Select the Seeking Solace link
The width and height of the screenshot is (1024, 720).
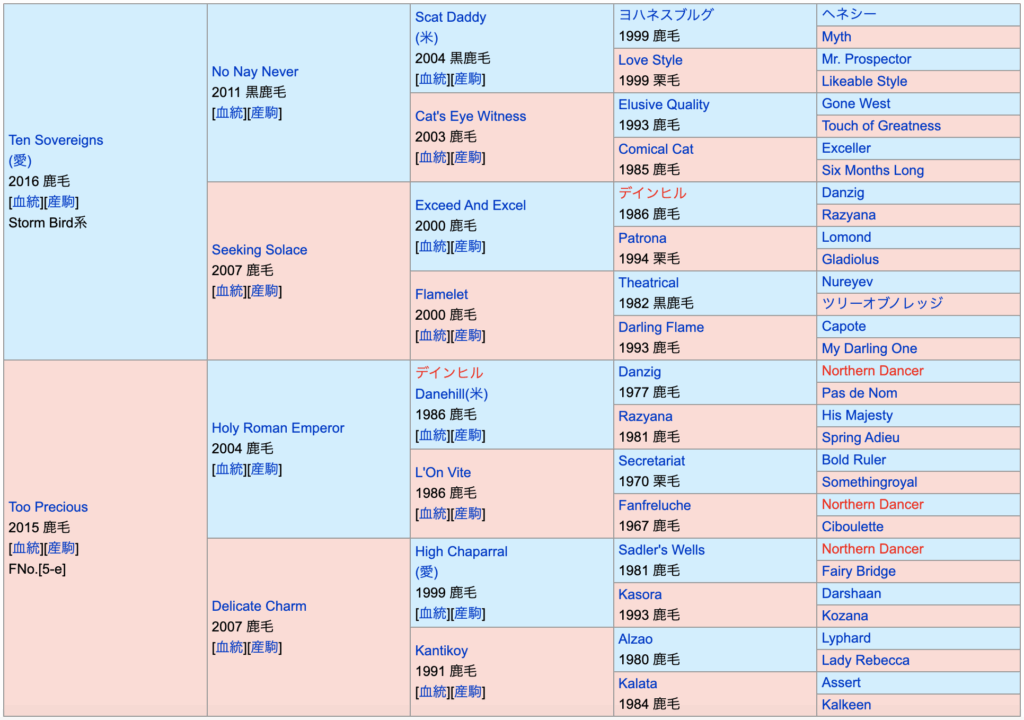[259, 250]
